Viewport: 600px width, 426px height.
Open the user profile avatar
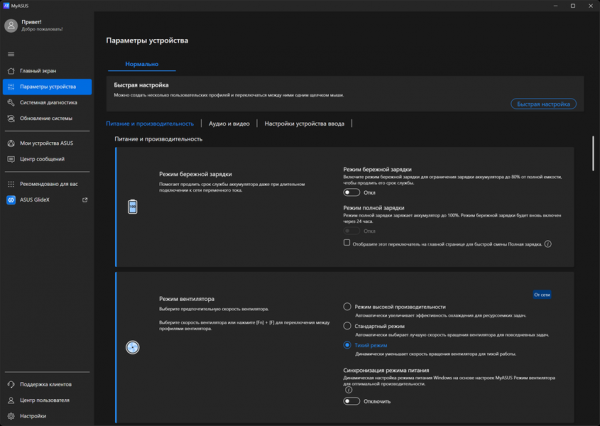(x=11, y=26)
